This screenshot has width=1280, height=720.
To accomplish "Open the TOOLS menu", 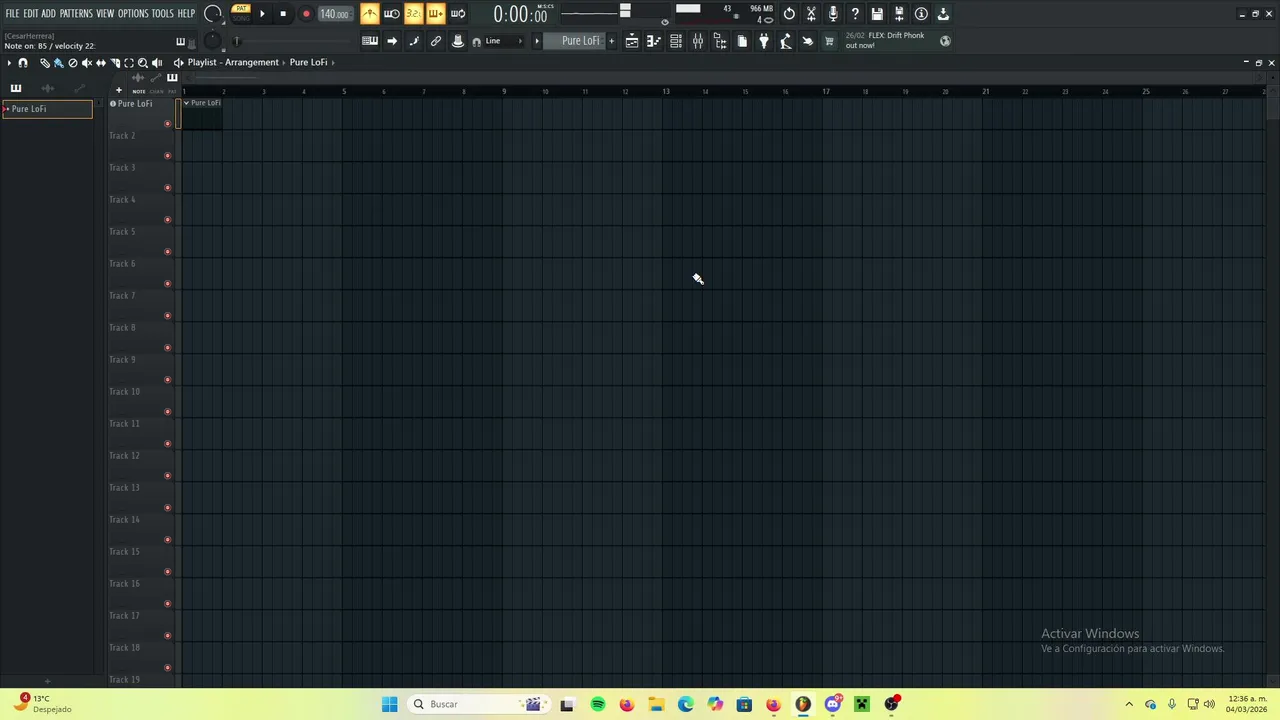I will click(x=163, y=14).
